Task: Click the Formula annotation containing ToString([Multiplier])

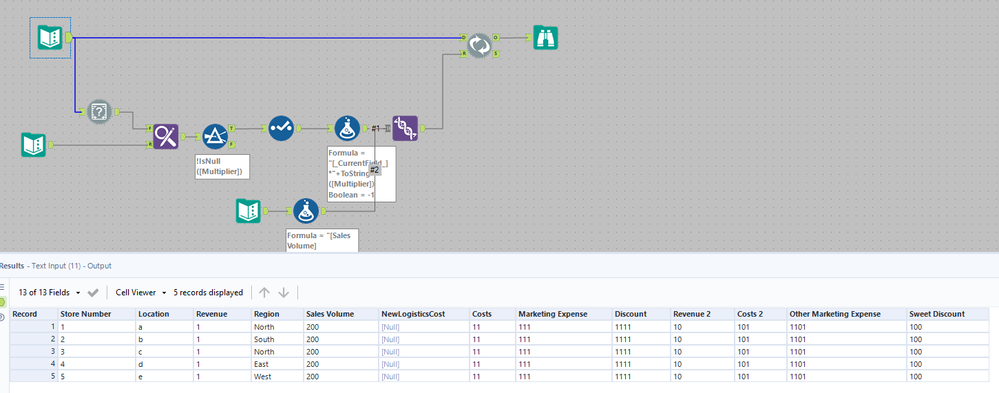Action: pyautogui.click(x=361, y=174)
